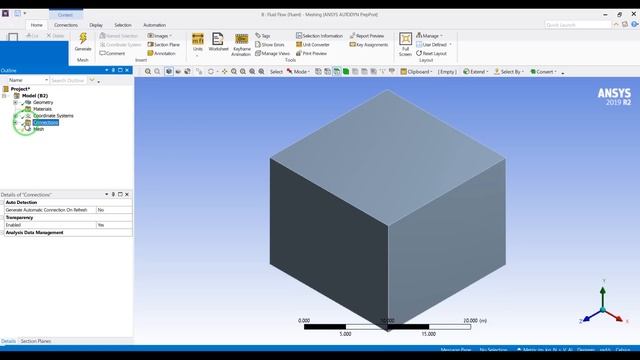The height and width of the screenshot is (360, 640).
Task: Open the Mode selection dropdown
Action: 298,71
